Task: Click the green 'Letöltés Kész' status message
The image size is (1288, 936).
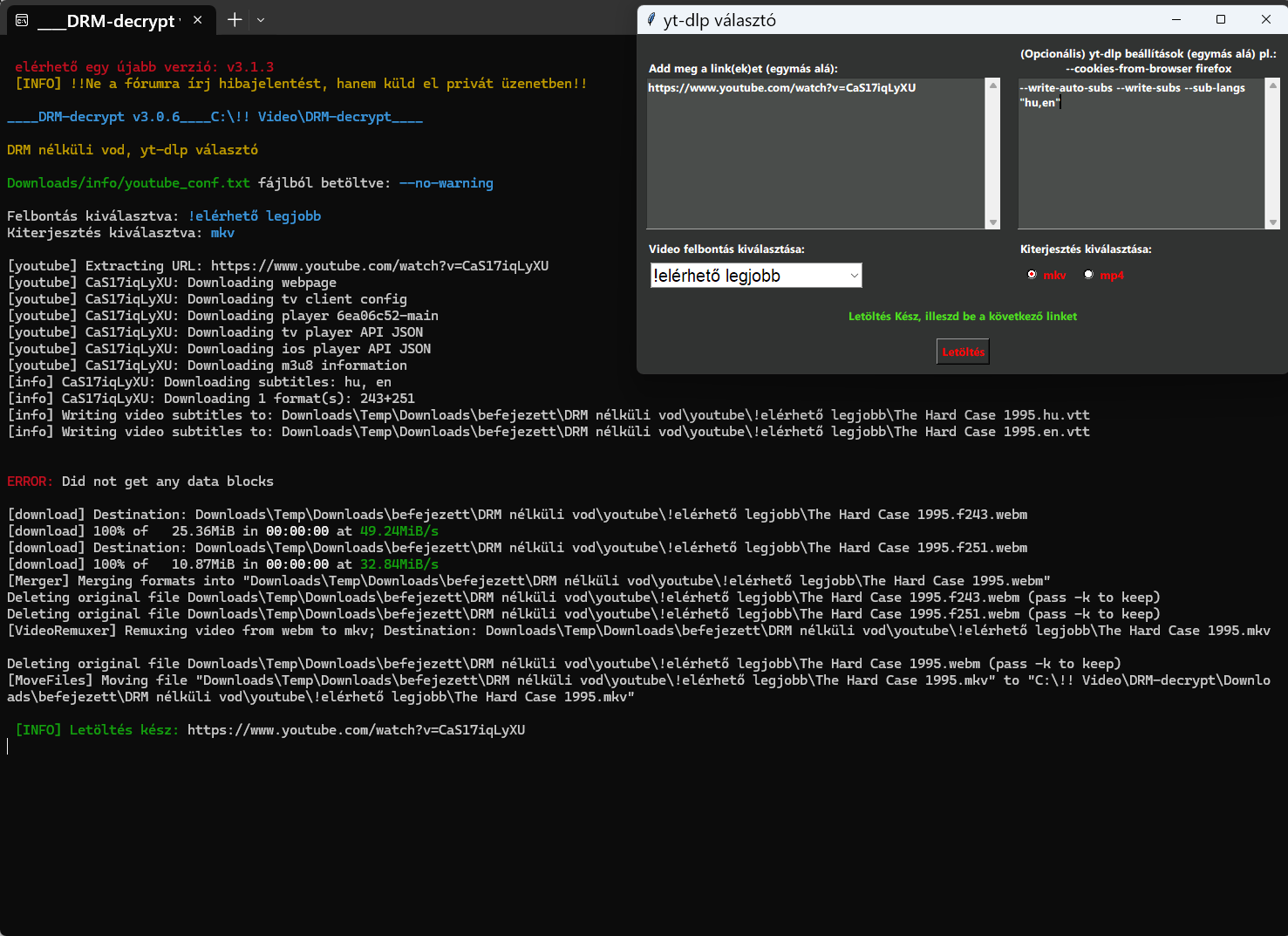Action: [963, 316]
